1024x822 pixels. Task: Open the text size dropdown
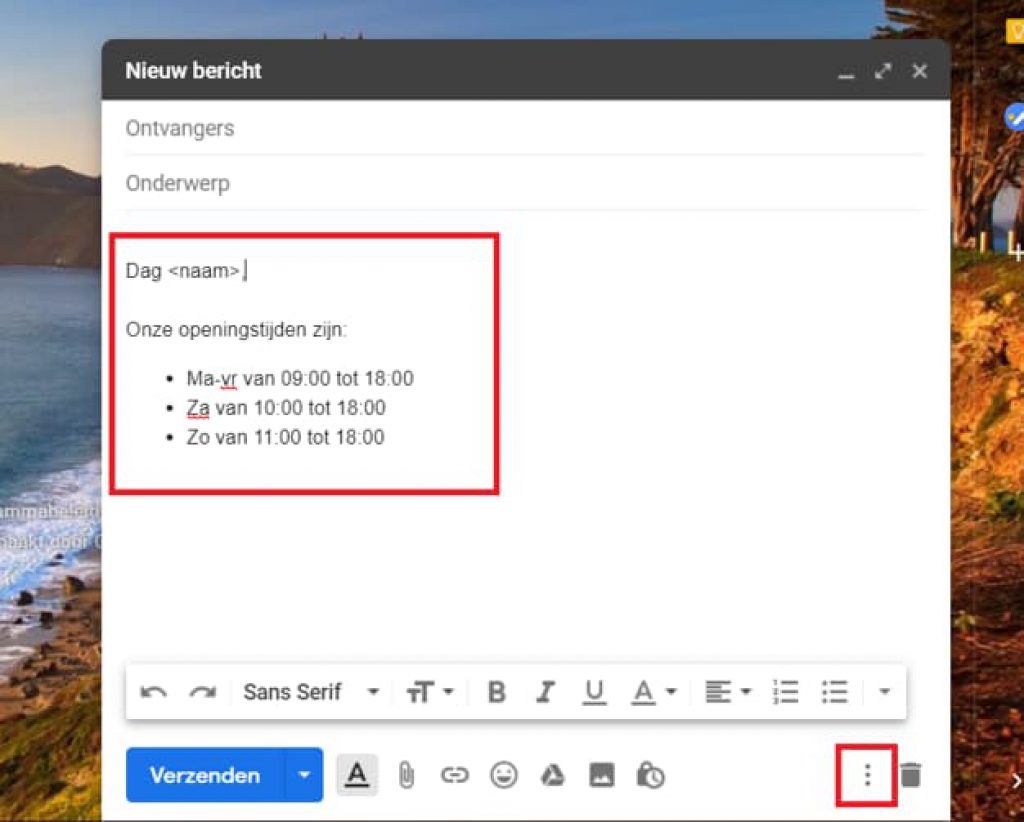click(x=429, y=692)
